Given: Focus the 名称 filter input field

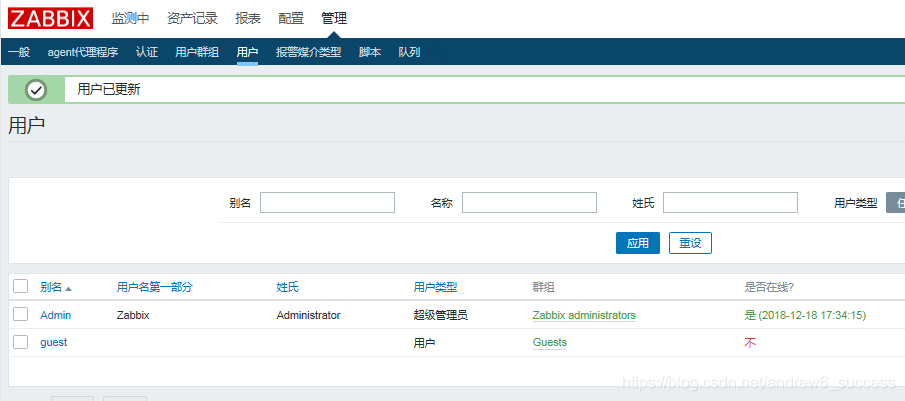Looking at the screenshot, I should tap(529, 203).
